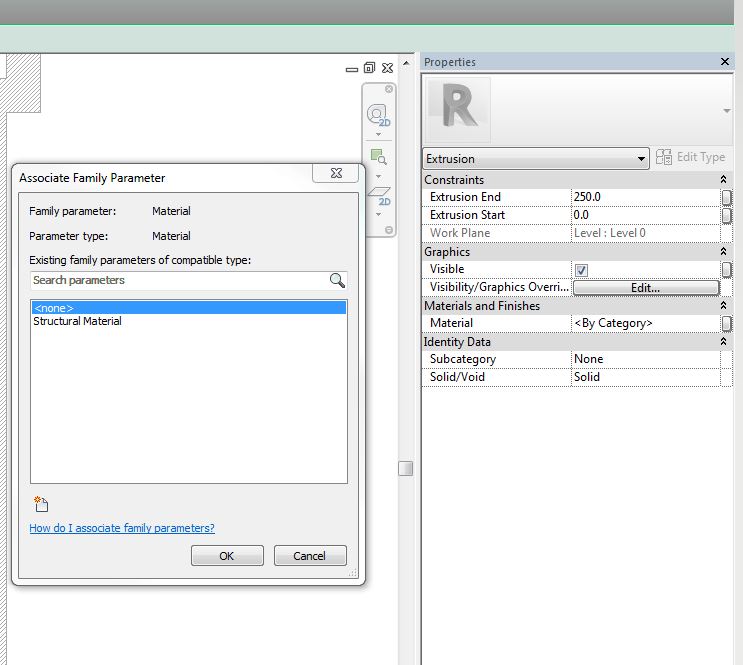
Task: Click the 2D view plane icon on the navigation bar
Action: [x=379, y=196]
